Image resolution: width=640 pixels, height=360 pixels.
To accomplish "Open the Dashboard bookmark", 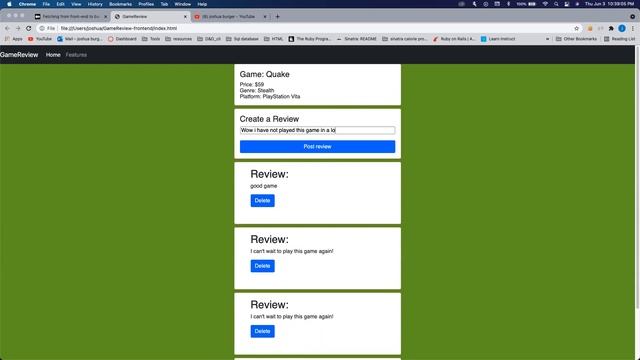I will coord(122,39).
